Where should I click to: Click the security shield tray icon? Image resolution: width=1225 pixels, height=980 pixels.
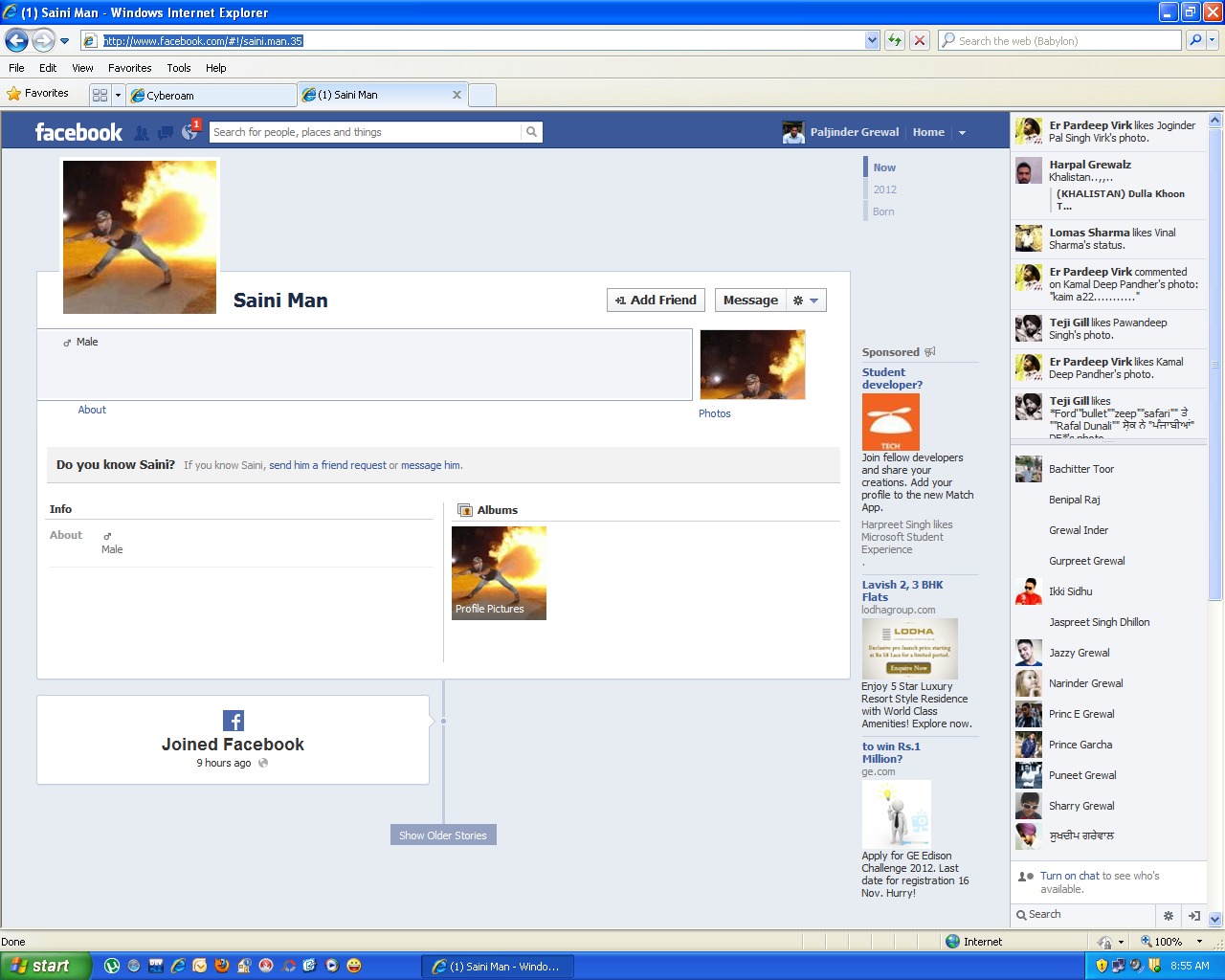(1101, 966)
